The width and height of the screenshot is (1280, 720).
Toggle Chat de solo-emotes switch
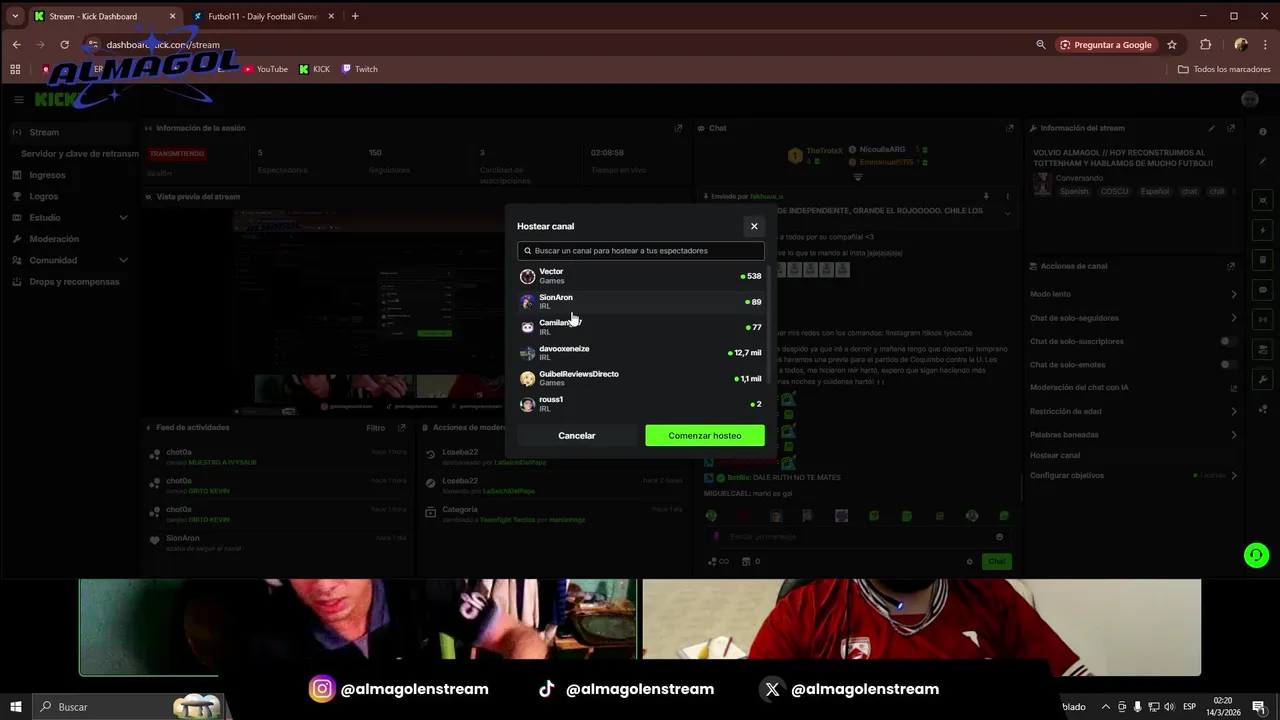pyautogui.click(x=1227, y=364)
